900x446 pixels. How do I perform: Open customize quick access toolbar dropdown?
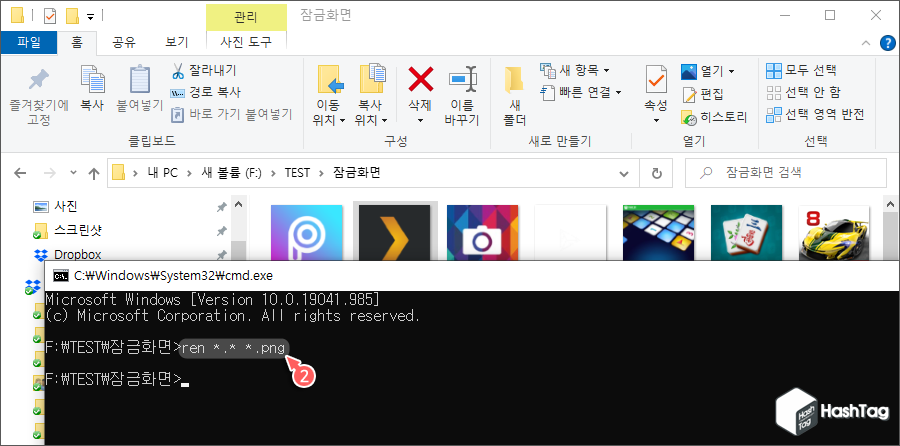click(x=90, y=17)
